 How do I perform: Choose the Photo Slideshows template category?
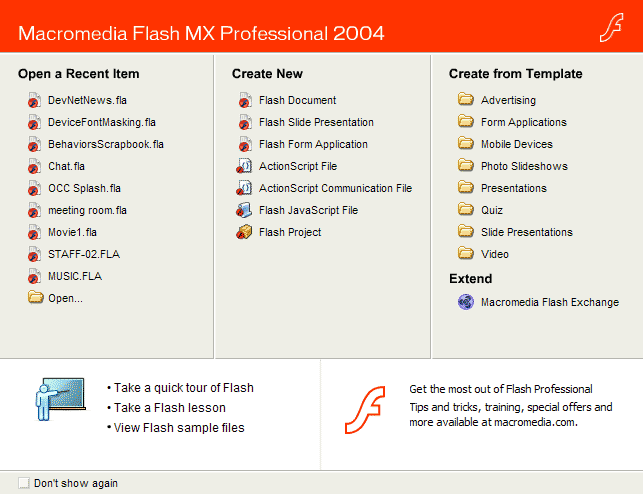(x=524, y=166)
